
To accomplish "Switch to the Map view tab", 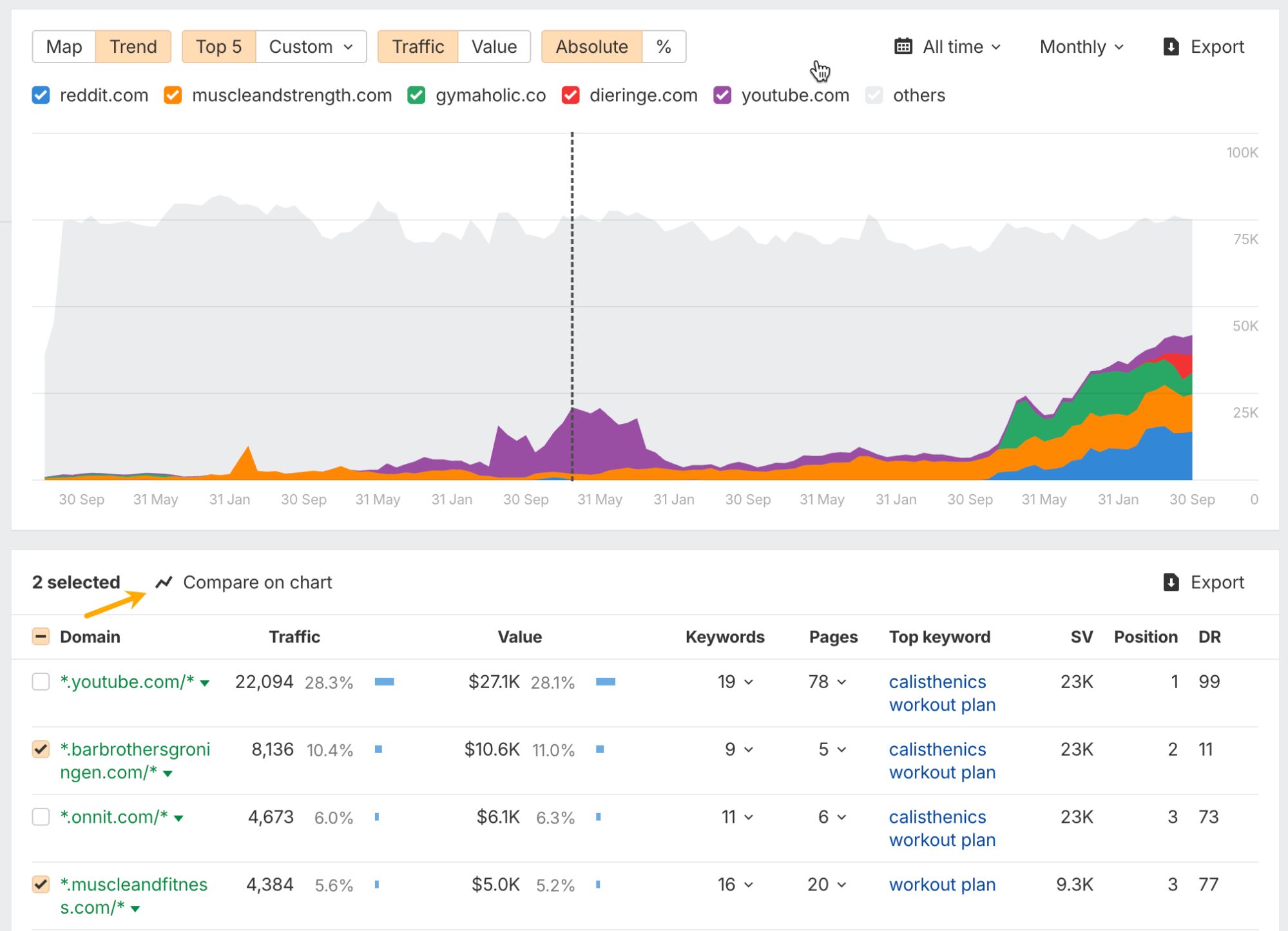I will (x=64, y=46).
